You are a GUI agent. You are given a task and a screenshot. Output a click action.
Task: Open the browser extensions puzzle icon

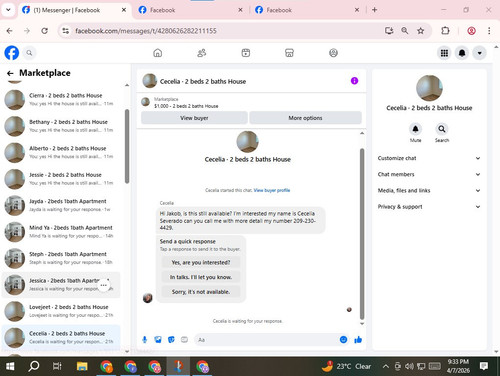tap(445, 31)
